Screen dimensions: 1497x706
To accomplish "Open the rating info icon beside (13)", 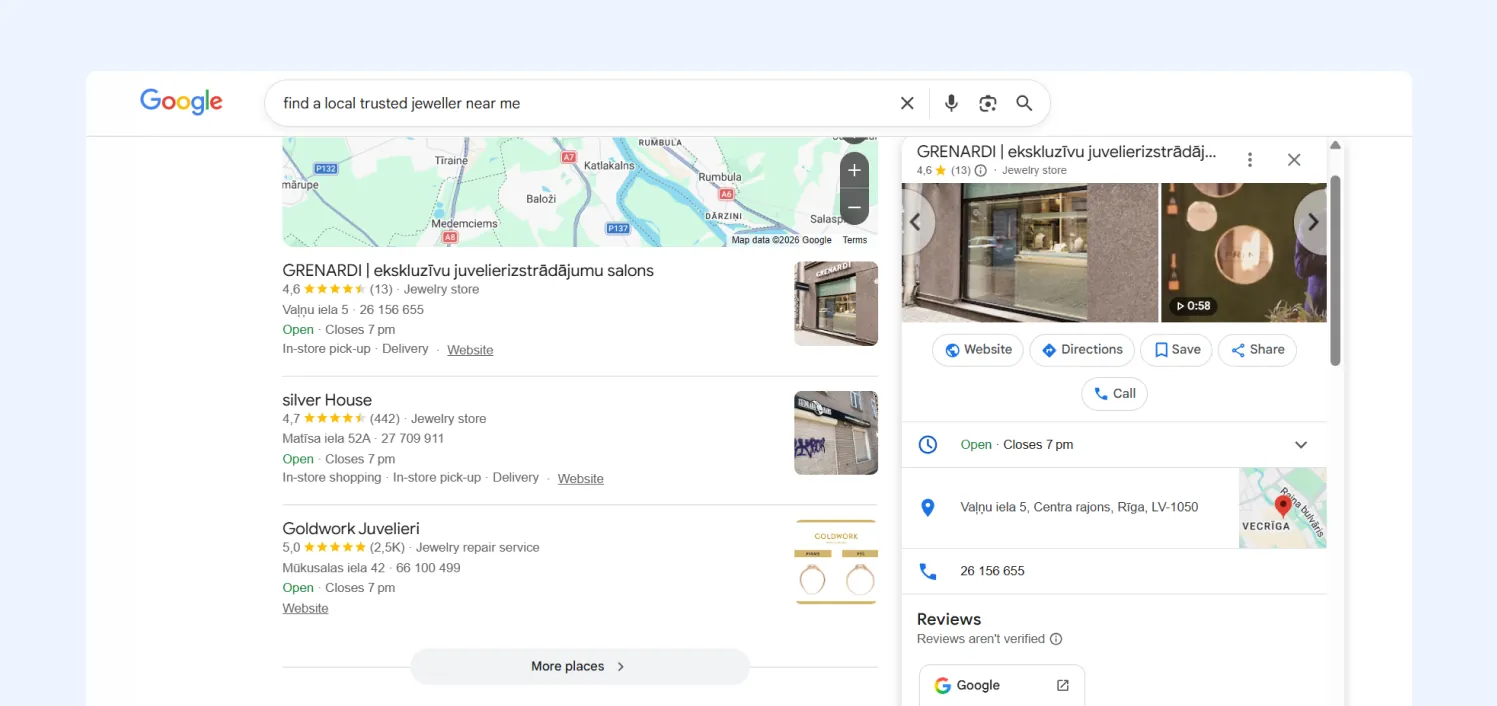I will (980, 171).
